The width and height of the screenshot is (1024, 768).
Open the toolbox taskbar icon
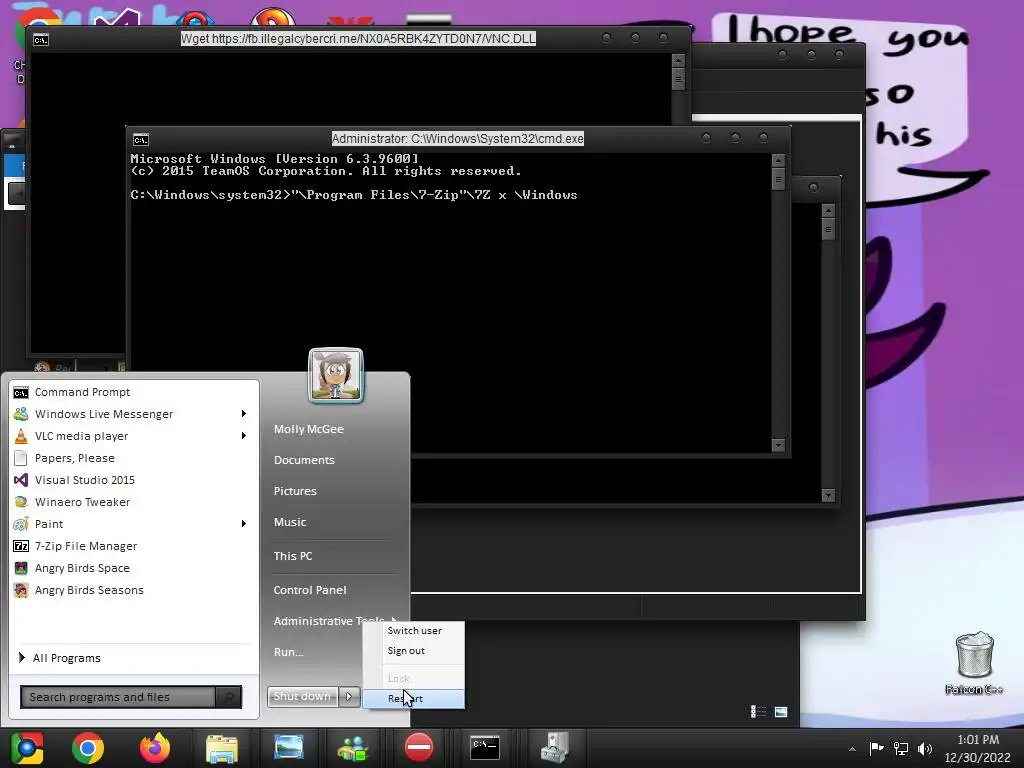pos(554,748)
